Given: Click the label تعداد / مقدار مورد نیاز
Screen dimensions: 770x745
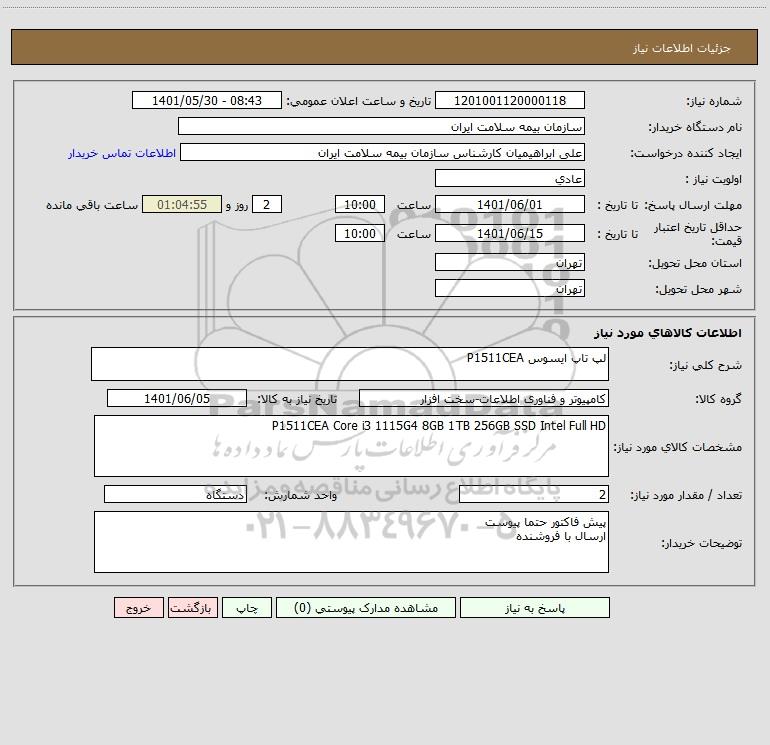Looking at the screenshot, I should (686, 496).
